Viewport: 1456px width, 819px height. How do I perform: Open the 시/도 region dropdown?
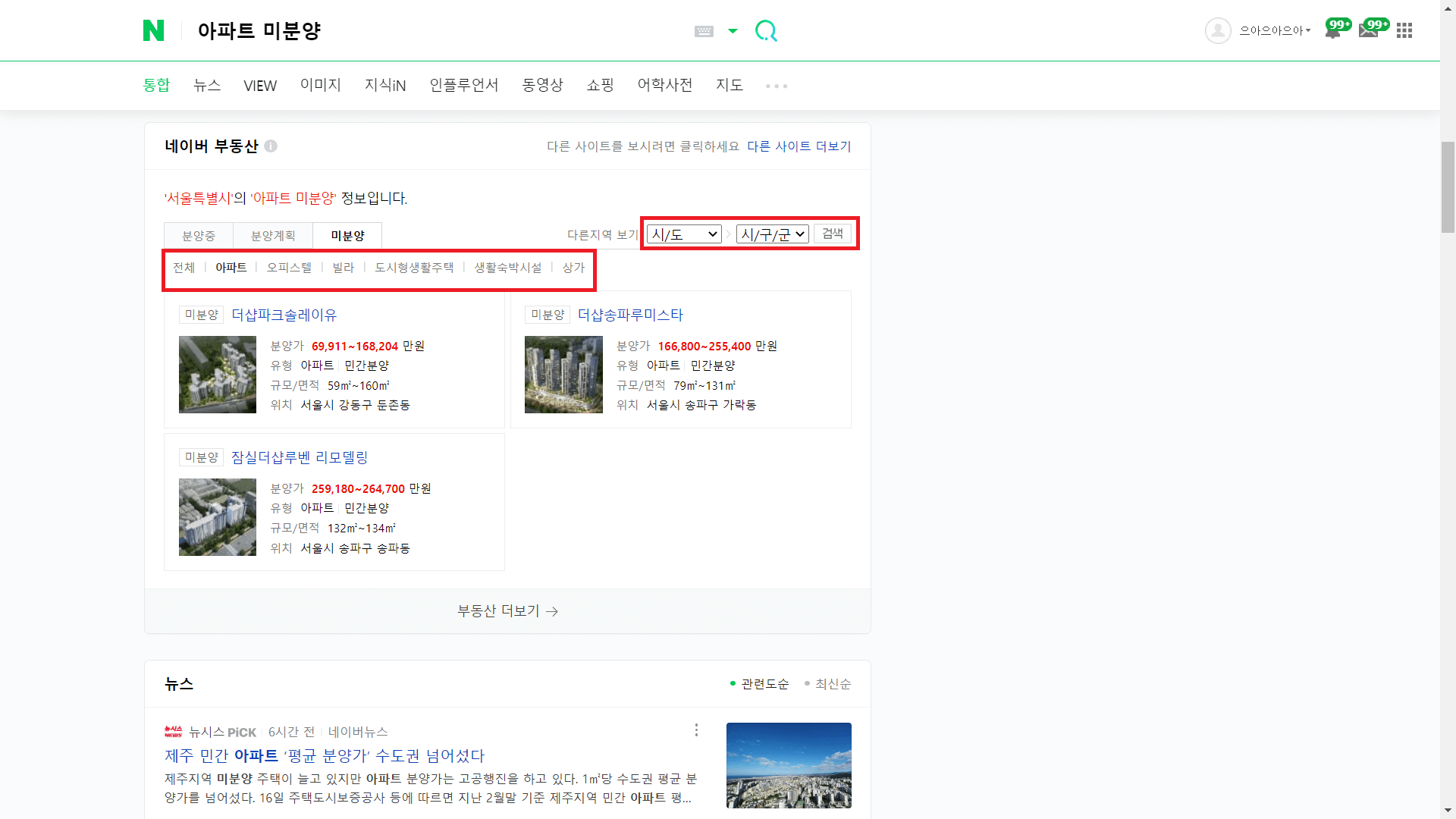pyautogui.click(x=684, y=234)
